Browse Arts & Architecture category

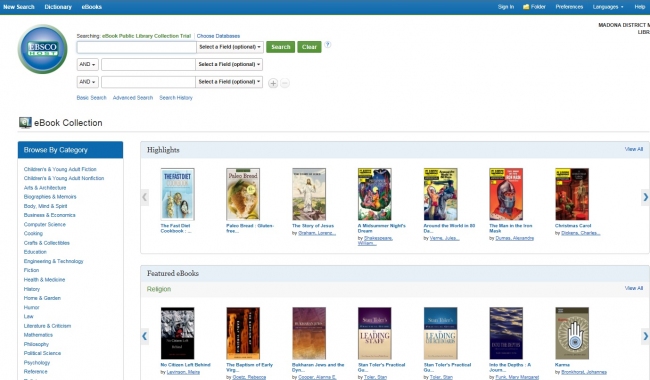tap(45, 188)
